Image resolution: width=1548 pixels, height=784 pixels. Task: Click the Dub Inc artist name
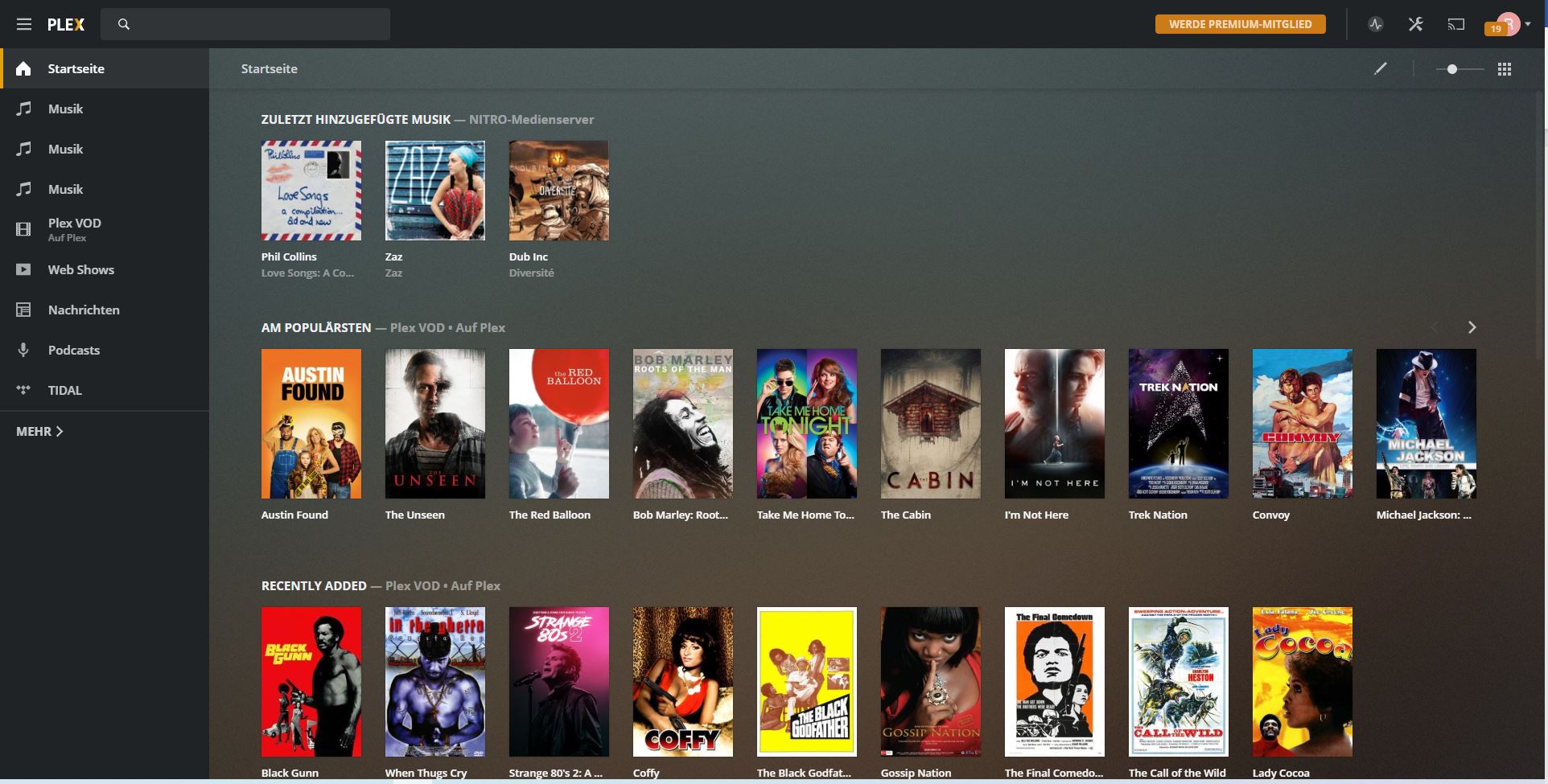[529, 257]
